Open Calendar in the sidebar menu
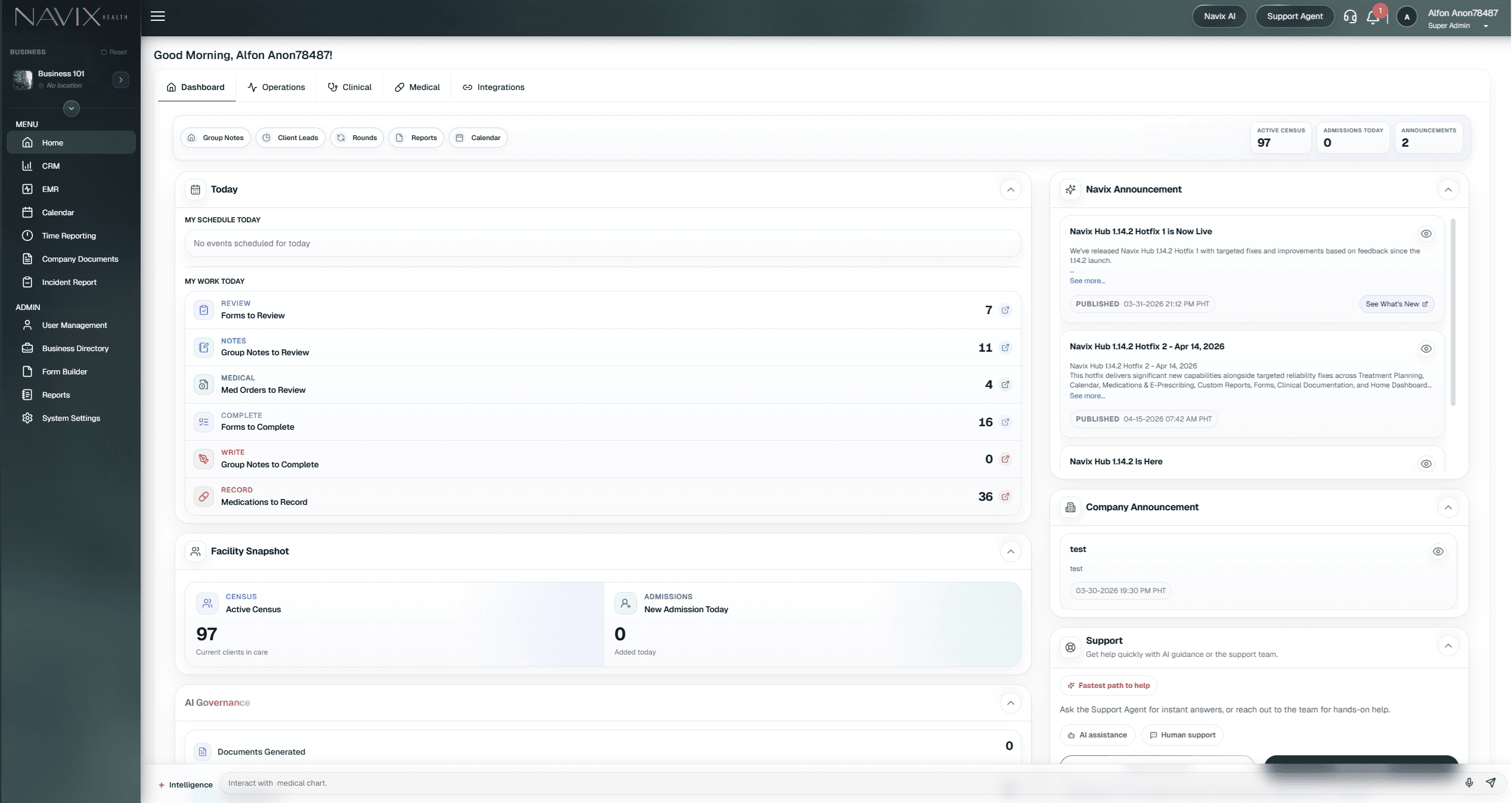Viewport: 1512px width, 803px height. (x=71, y=212)
